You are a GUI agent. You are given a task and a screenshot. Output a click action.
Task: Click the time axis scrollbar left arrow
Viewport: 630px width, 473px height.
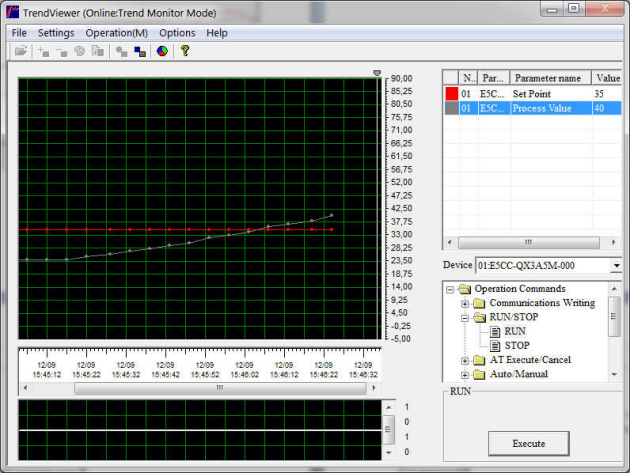click(x=25, y=388)
